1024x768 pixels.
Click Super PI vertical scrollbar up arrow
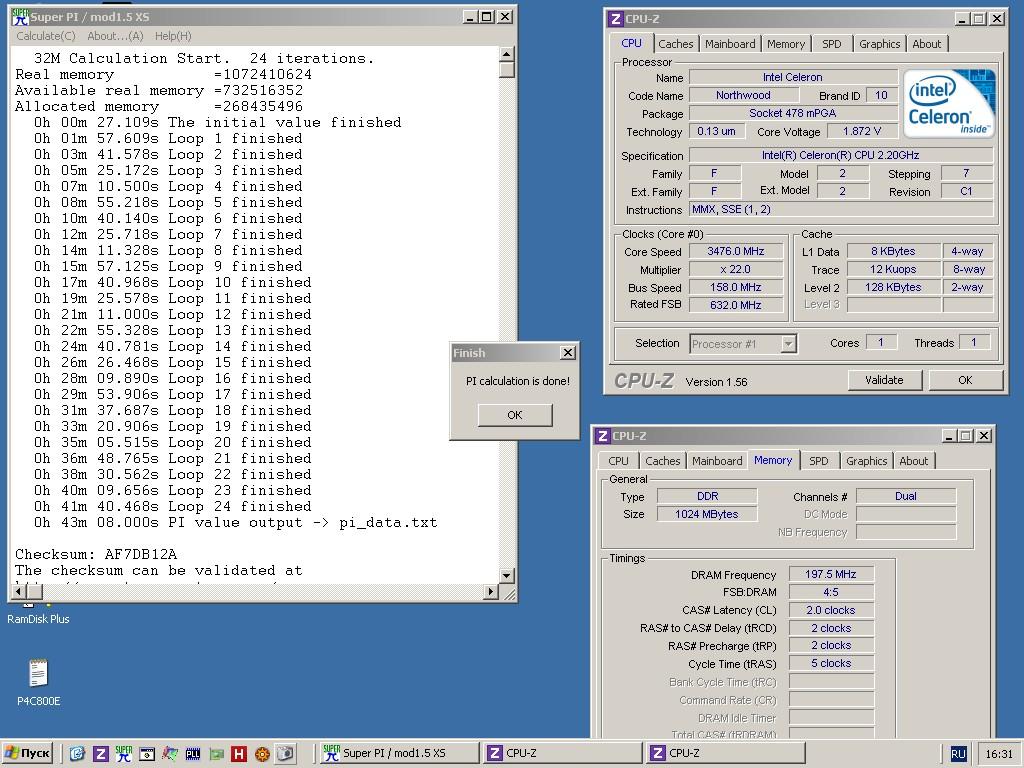coord(507,54)
